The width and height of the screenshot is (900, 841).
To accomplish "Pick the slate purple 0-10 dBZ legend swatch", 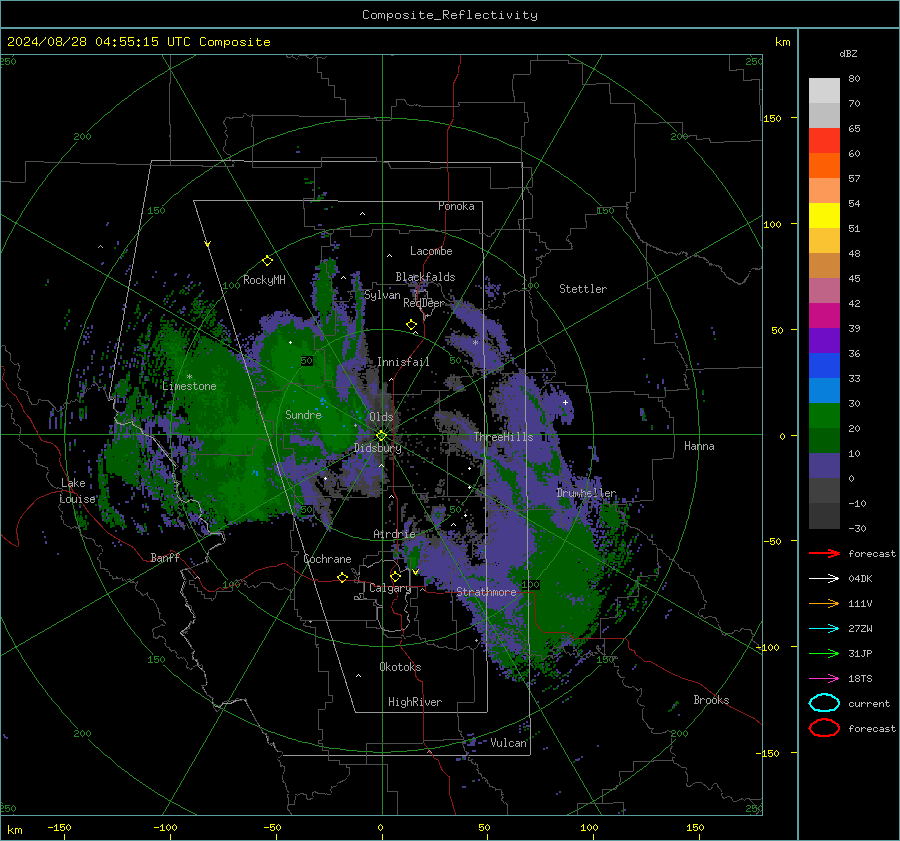I will [824, 466].
